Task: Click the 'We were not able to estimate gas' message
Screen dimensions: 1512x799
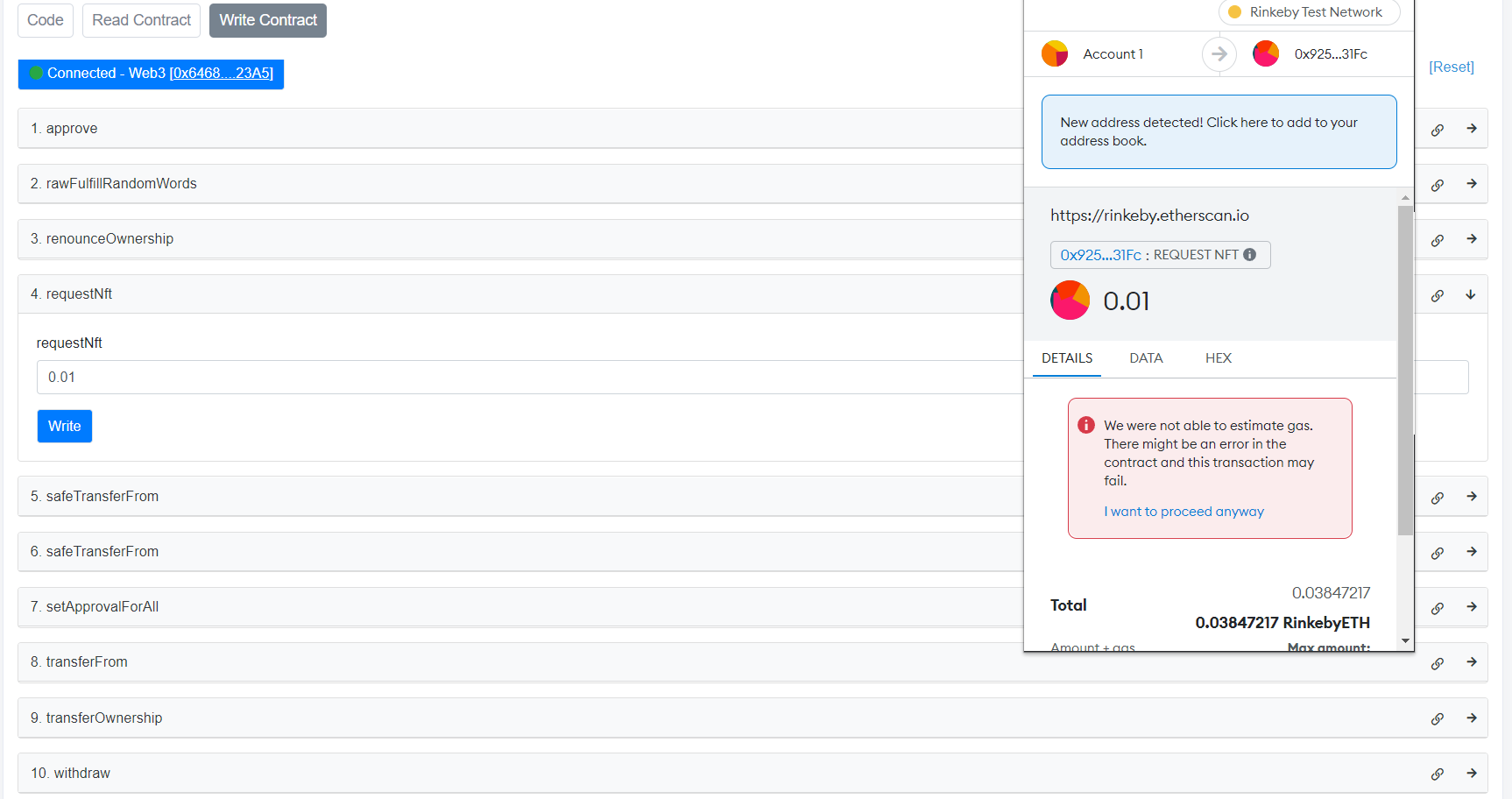Action: click(1209, 453)
